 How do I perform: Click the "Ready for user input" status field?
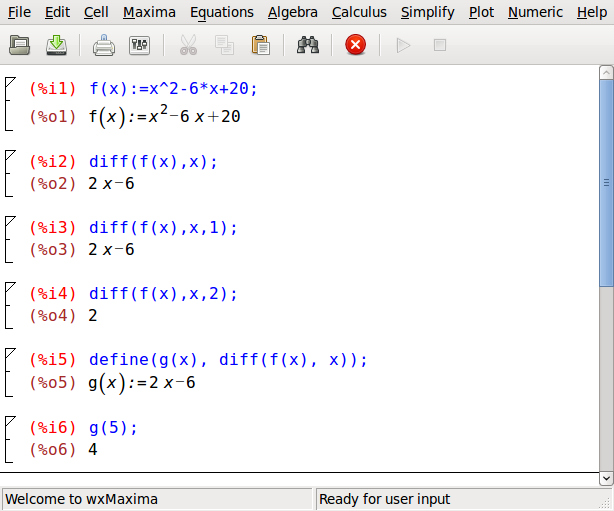point(464,499)
